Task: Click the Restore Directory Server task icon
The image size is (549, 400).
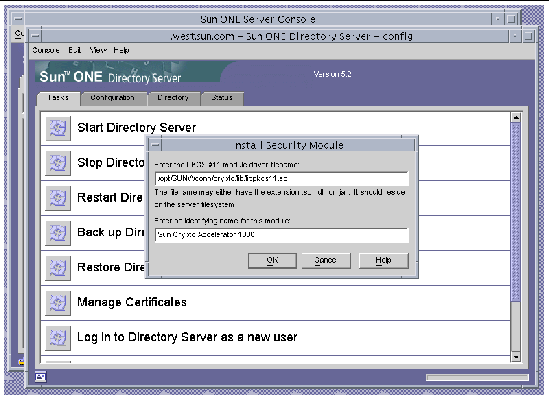Action: point(58,268)
